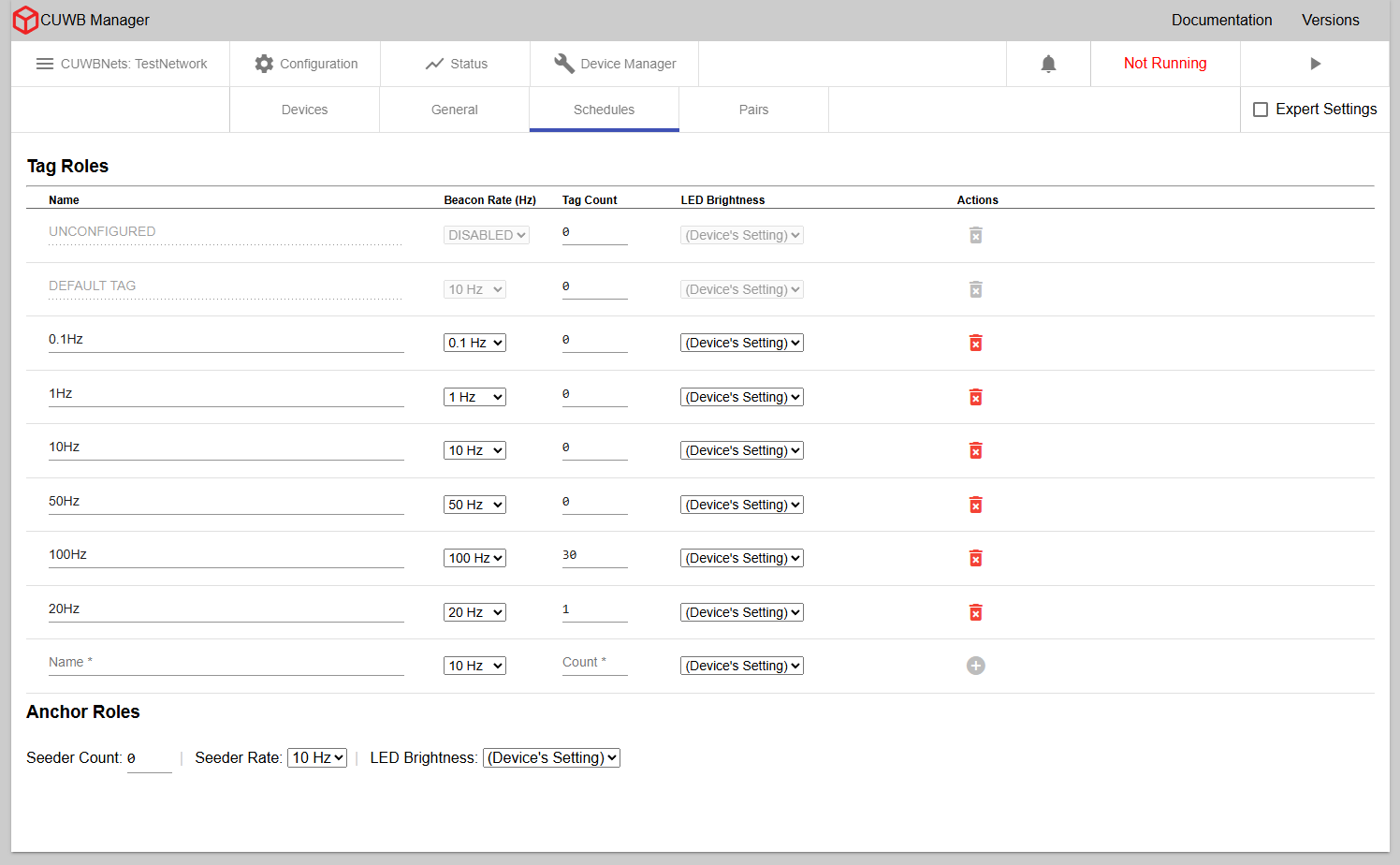Click the 0.1Hz role name field
This screenshot has height=865, width=1400.
point(226,341)
